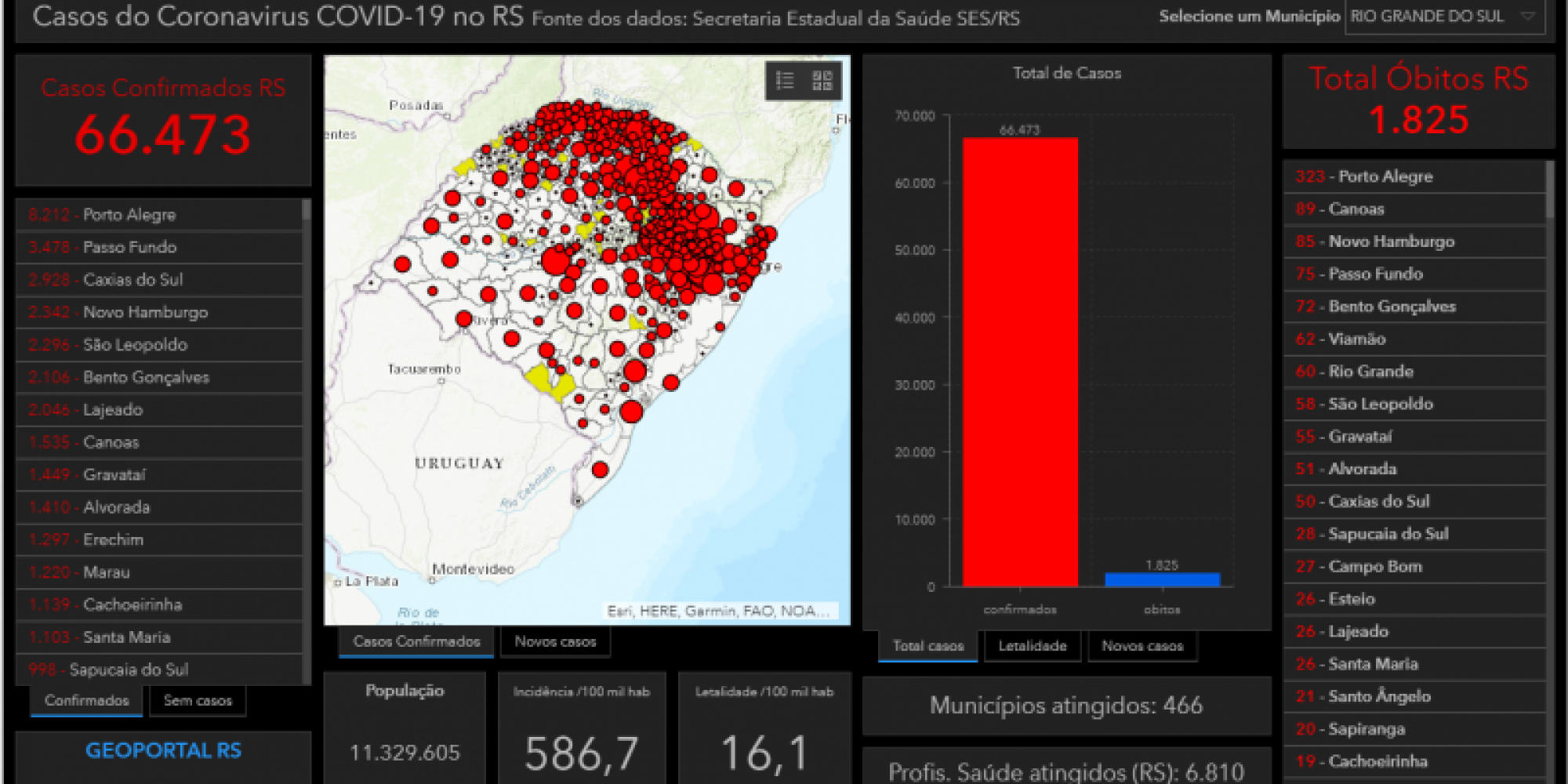Select the Confirmados tab under the list

click(86, 700)
